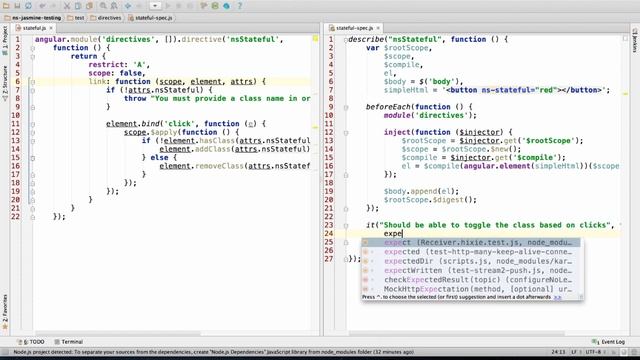640x360 pixels.
Task: Click the ns-jasmine-testing breadcrumb folder
Action: (x=33, y=18)
